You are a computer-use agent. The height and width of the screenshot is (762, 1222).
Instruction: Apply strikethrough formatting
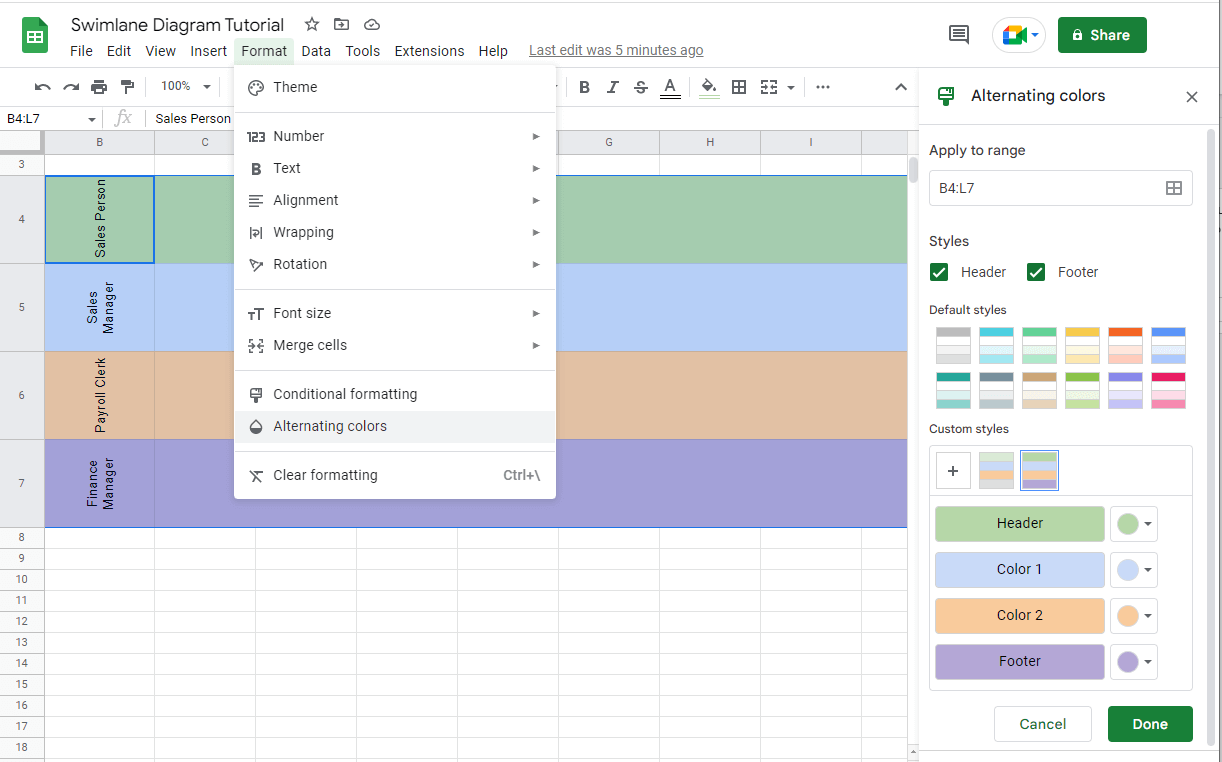point(640,87)
